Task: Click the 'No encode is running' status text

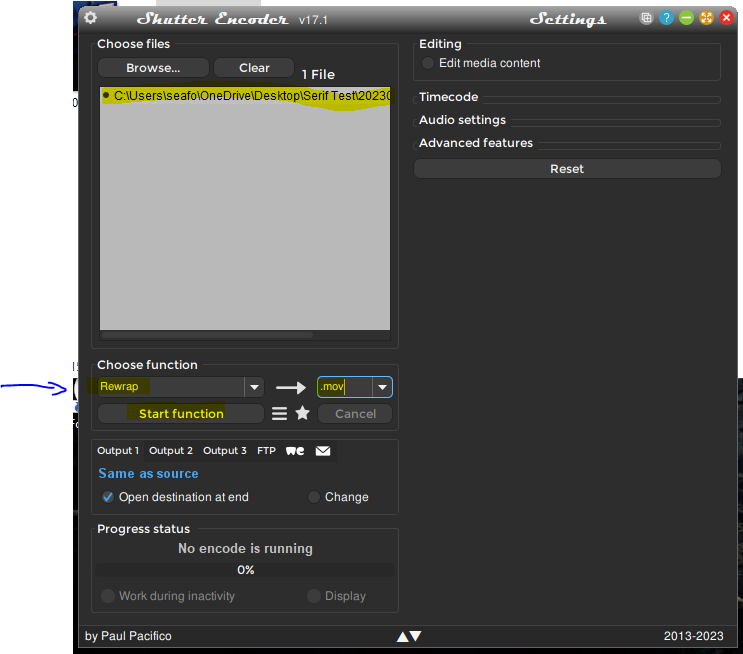Action: coord(245,549)
